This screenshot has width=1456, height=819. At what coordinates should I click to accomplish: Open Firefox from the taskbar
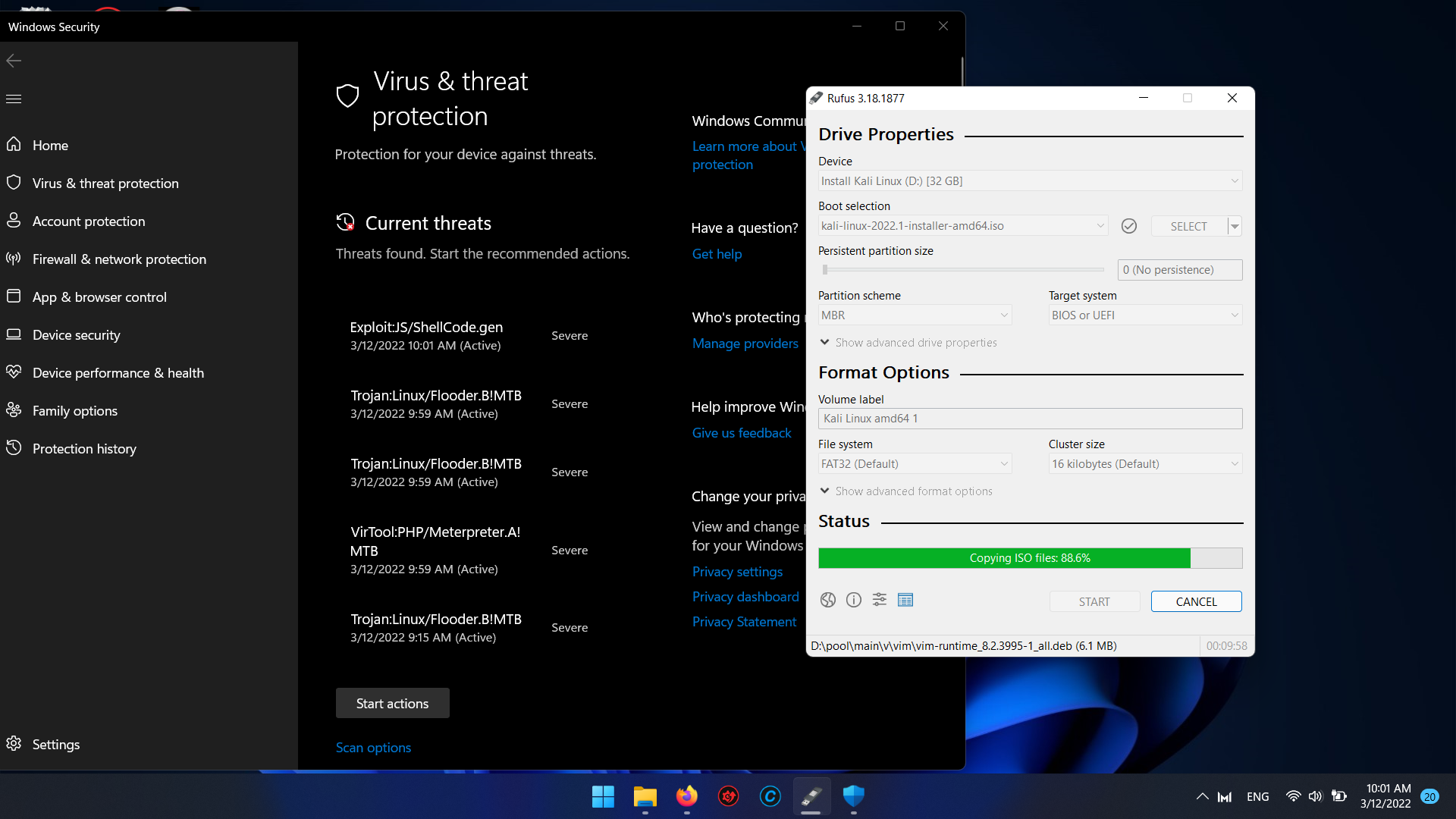pyautogui.click(x=686, y=796)
